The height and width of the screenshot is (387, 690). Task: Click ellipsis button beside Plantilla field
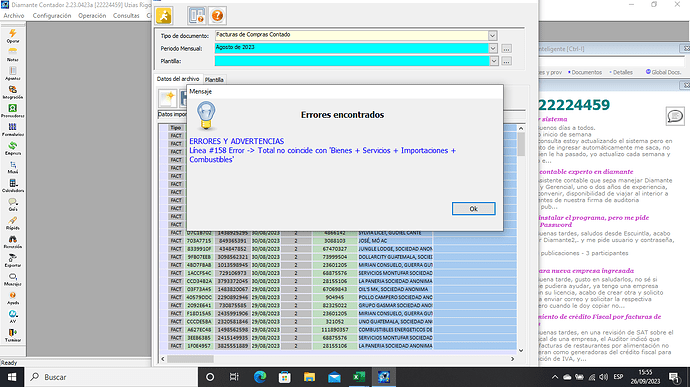tap(506, 61)
